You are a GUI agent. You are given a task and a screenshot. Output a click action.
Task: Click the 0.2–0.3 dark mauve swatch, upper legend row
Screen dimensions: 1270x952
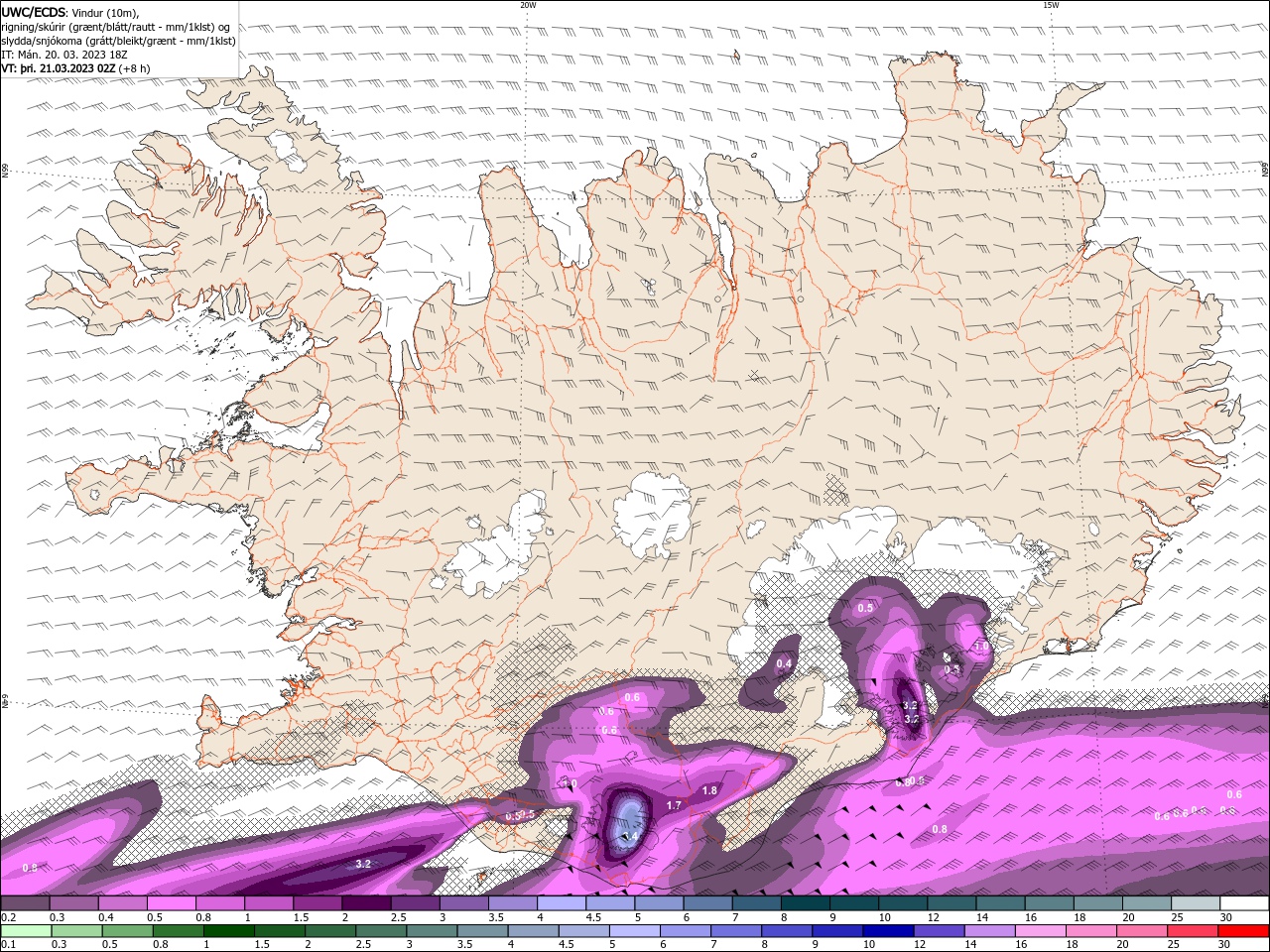25,903
